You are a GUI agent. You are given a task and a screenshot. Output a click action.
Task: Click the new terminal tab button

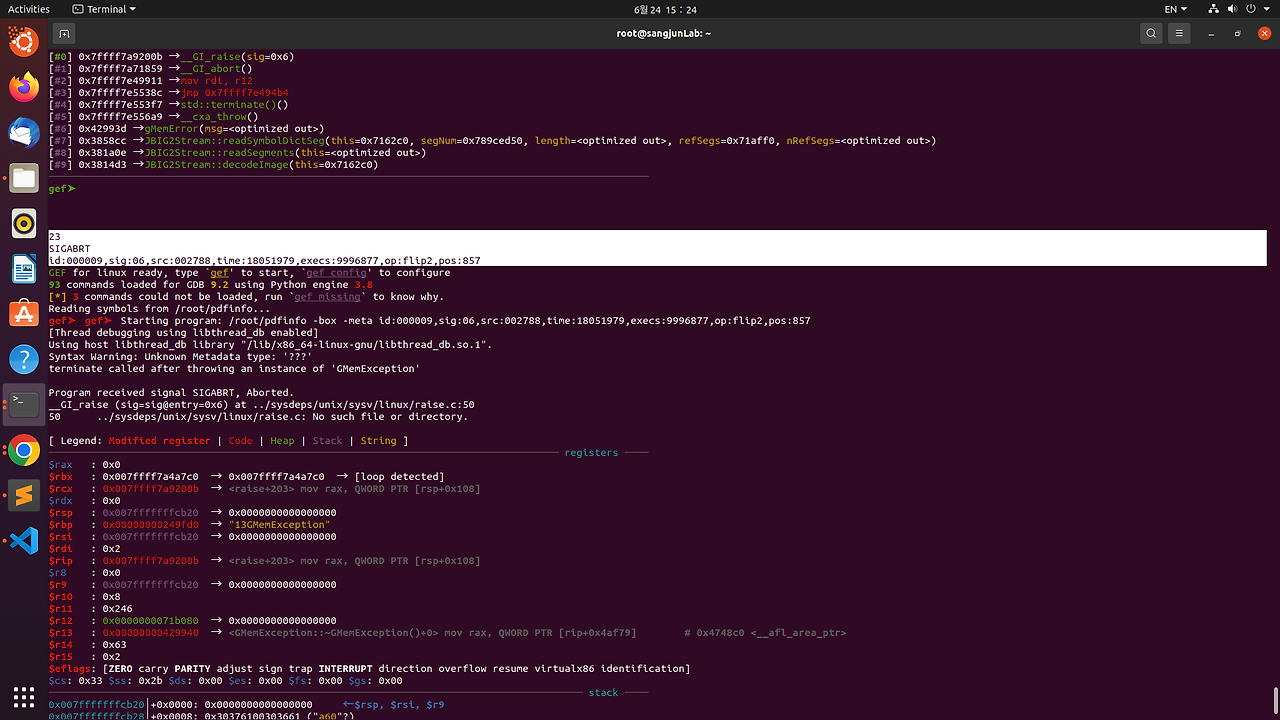[x=64, y=33]
